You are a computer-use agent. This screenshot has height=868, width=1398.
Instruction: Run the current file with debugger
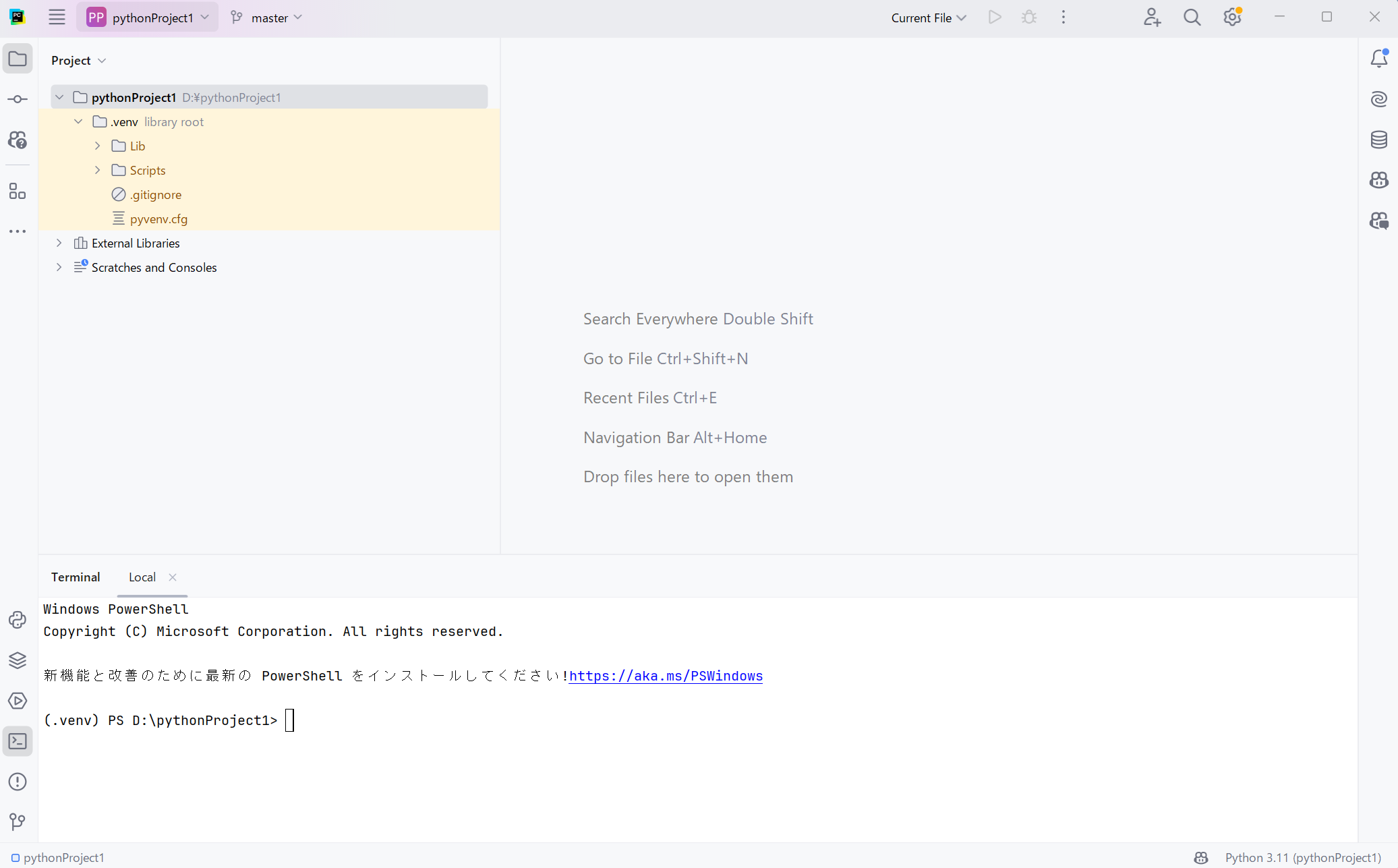point(1028,17)
